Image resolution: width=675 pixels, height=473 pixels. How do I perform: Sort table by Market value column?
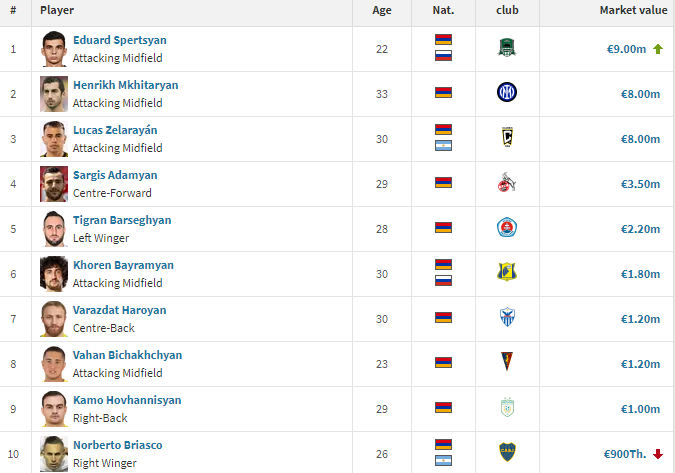(633, 10)
